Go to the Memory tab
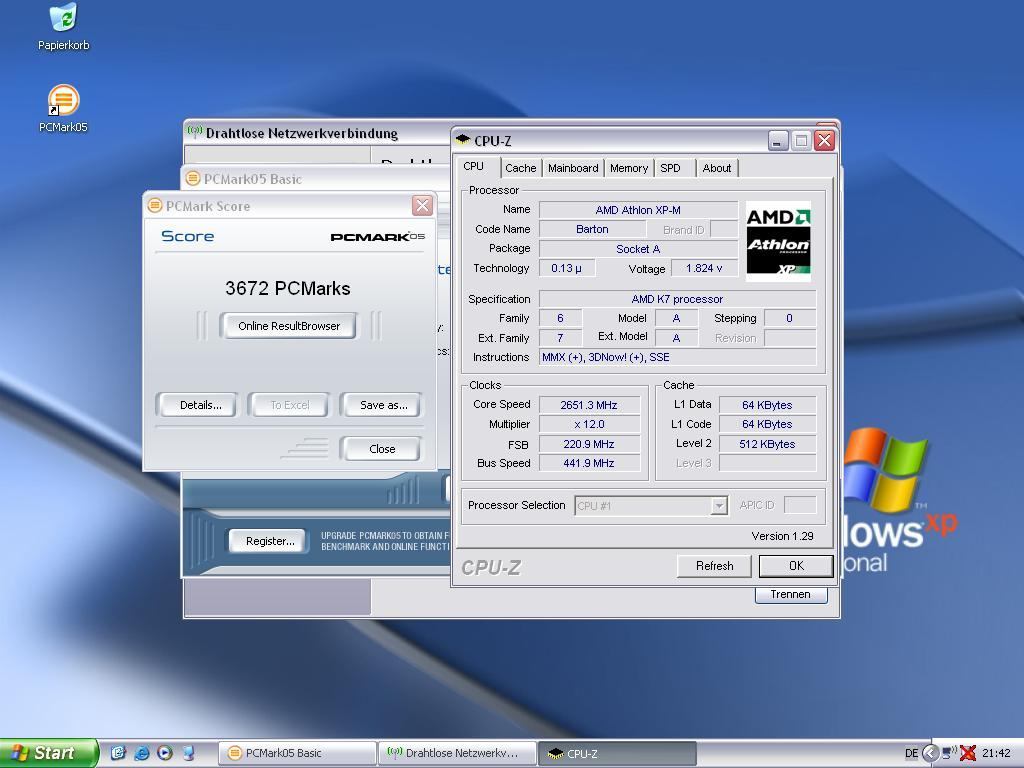Image resolution: width=1024 pixels, height=768 pixels. [629, 168]
